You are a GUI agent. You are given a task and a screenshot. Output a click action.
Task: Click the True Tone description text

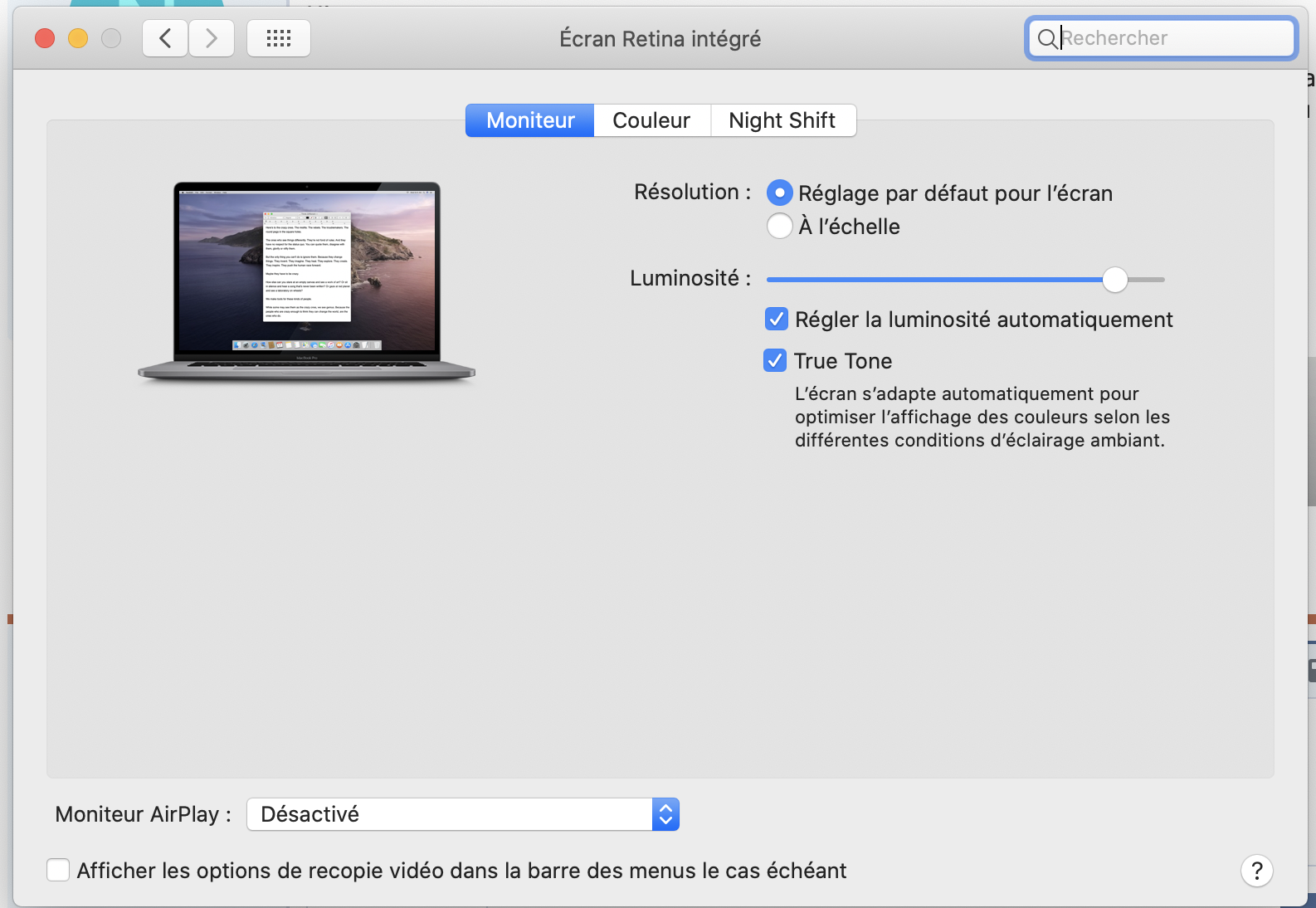pyautogui.click(x=982, y=417)
